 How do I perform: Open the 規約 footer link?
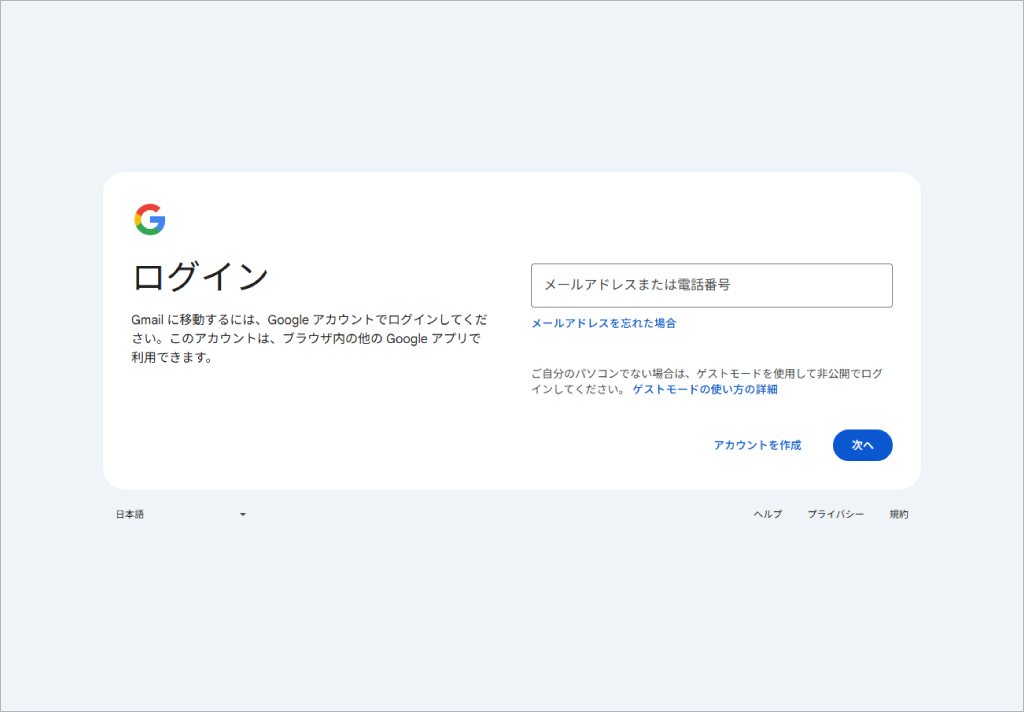point(899,515)
